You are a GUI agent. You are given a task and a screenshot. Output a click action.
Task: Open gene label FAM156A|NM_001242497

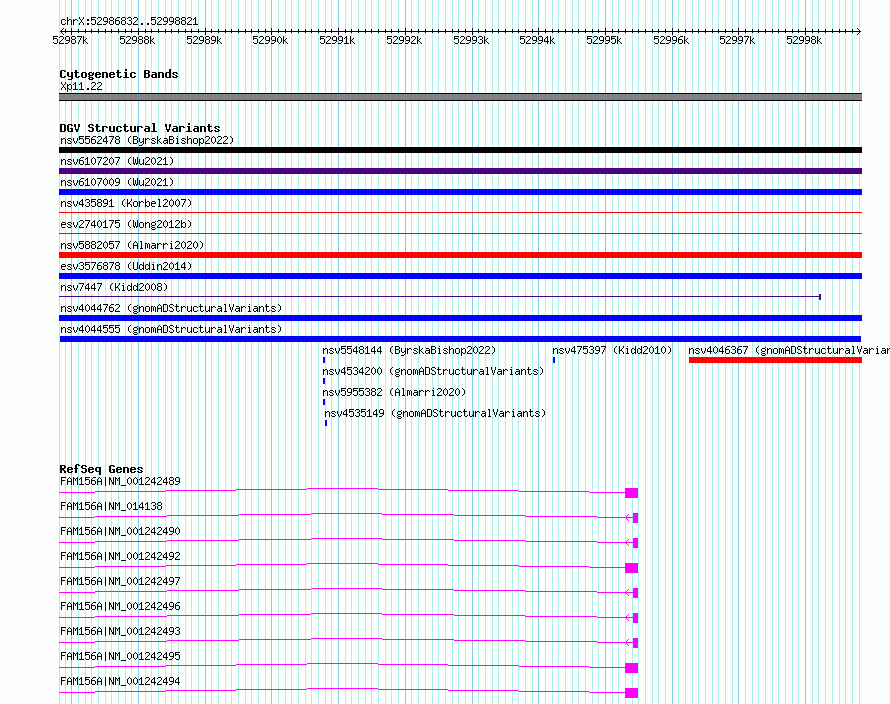[120, 581]
